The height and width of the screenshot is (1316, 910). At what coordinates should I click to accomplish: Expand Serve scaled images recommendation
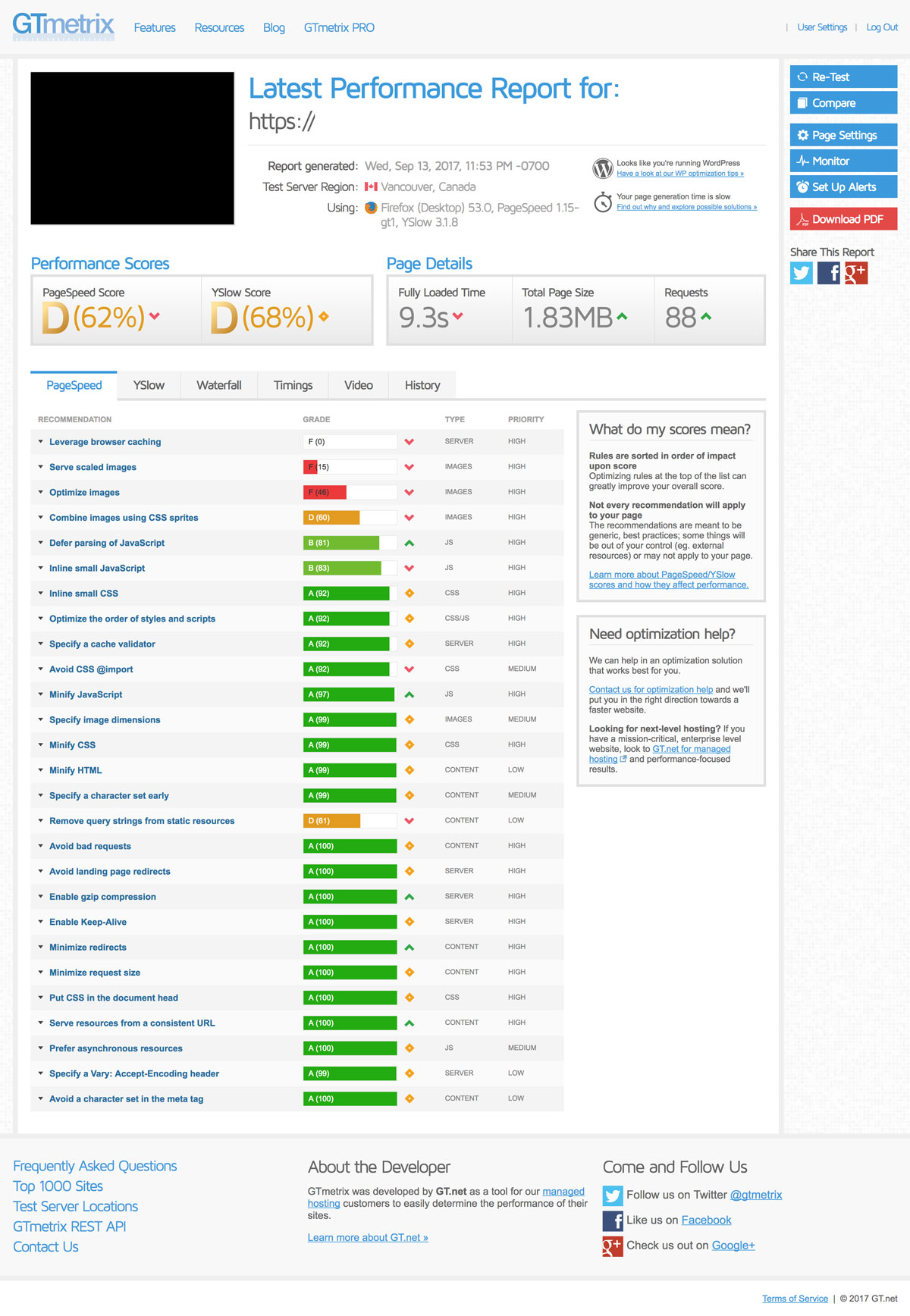[93, 467]
